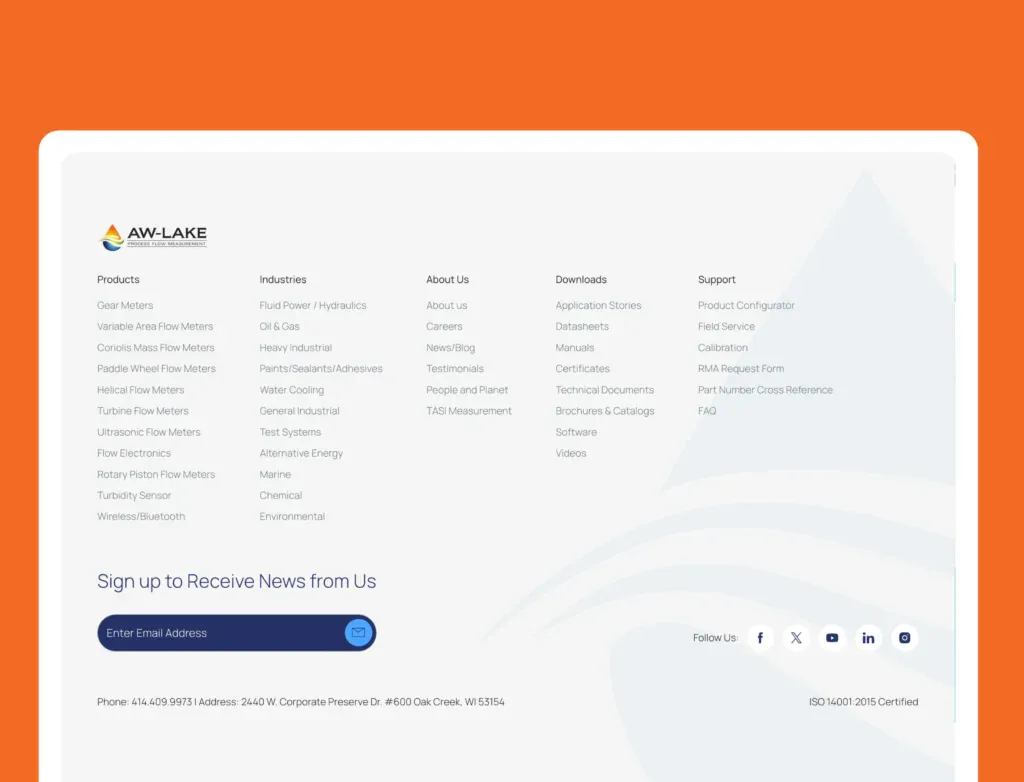
Task: Click the Enter Email Address field
Action: pos(220,633)
